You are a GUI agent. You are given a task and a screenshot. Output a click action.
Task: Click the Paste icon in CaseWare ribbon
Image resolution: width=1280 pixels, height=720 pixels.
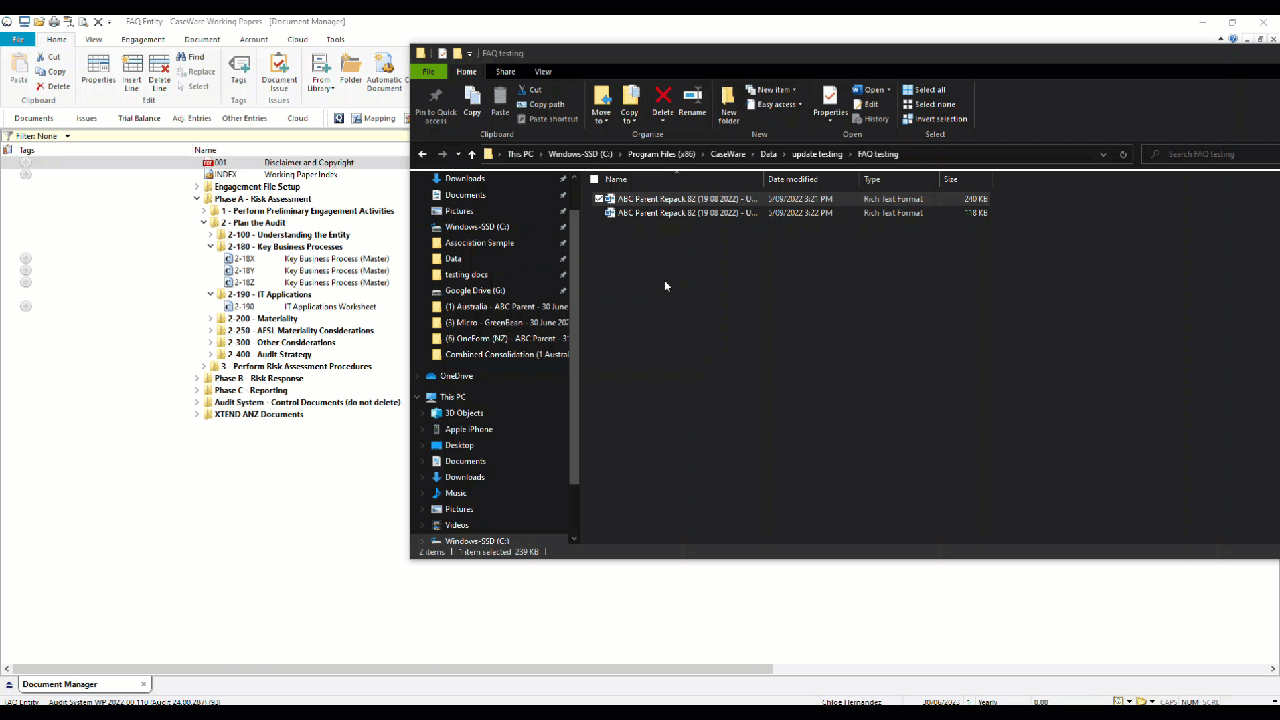click(x=18, y=70)
